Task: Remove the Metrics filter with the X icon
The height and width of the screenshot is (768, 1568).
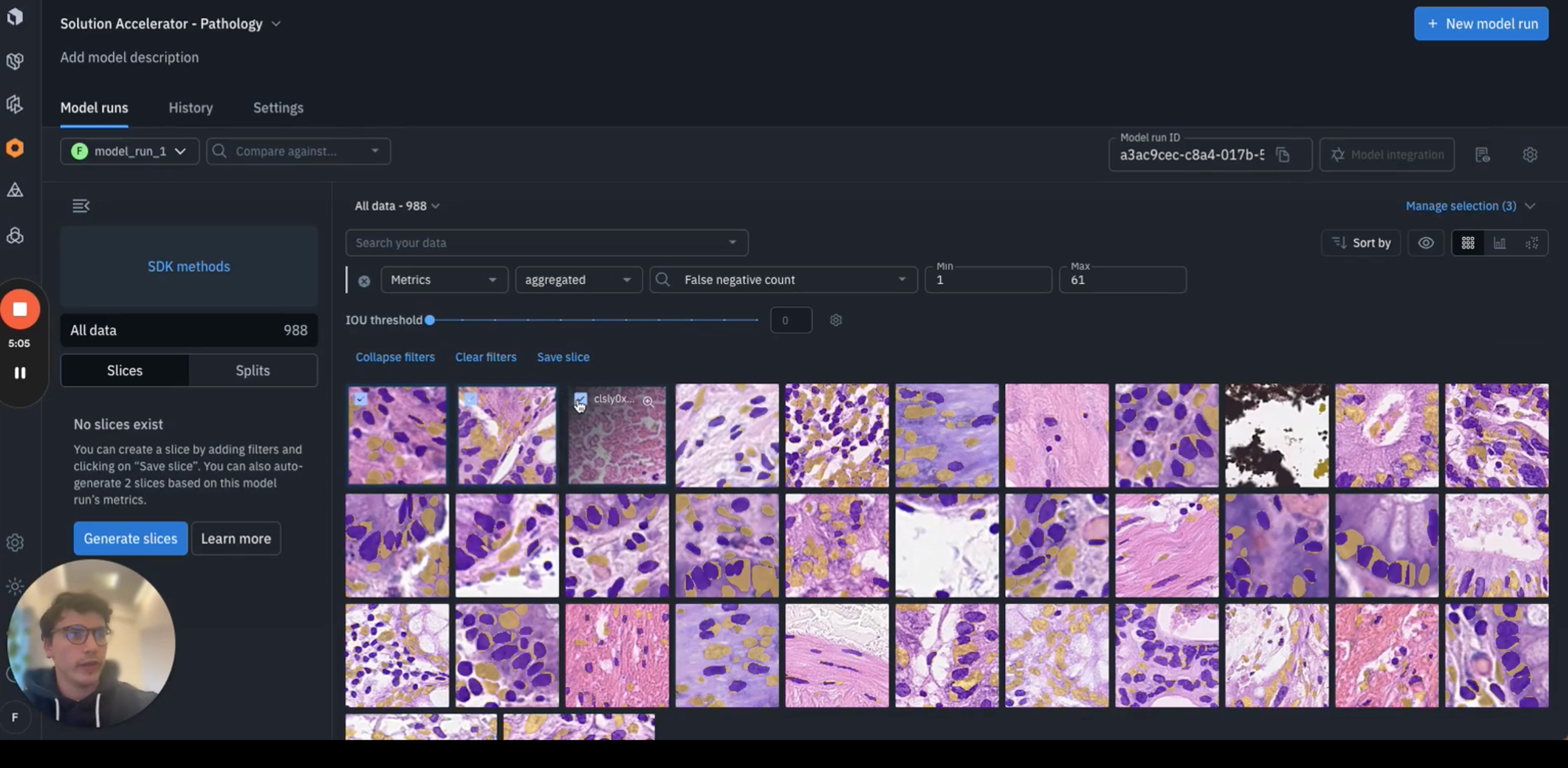Action: point(364,281)
